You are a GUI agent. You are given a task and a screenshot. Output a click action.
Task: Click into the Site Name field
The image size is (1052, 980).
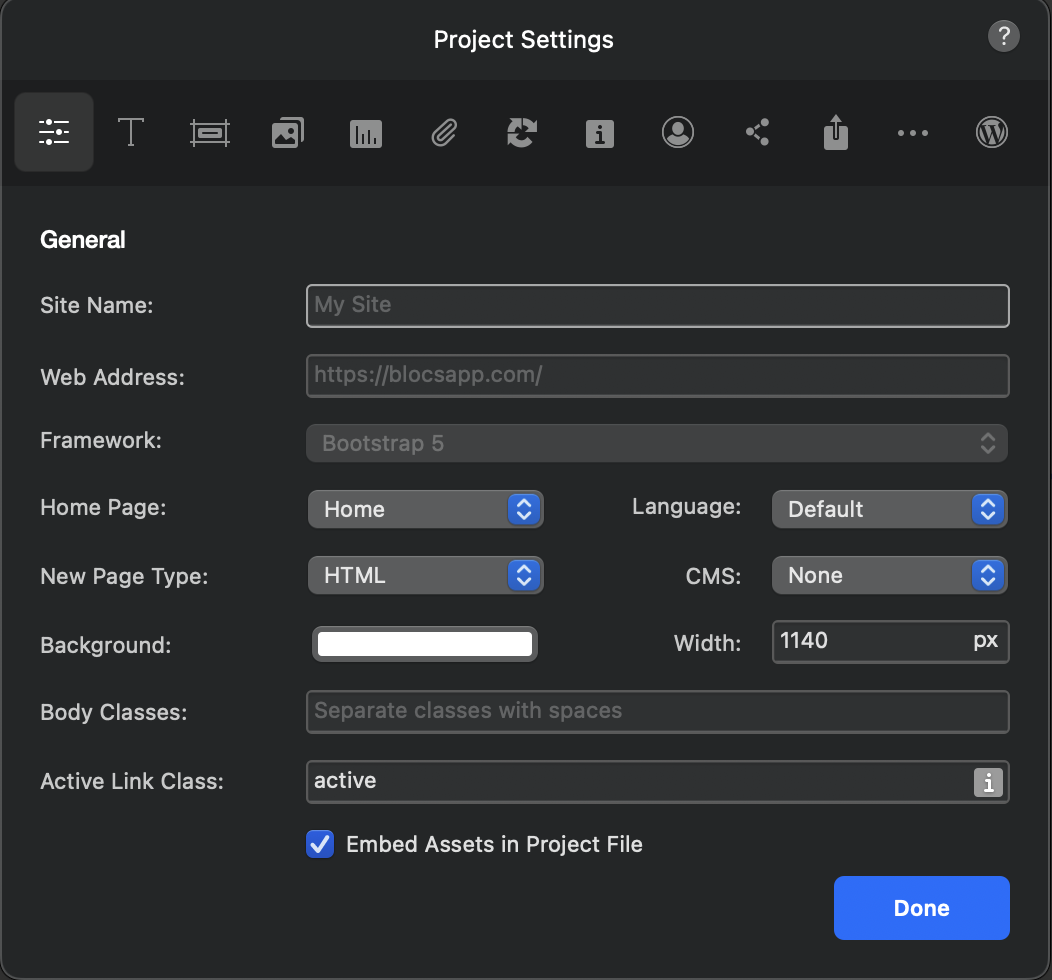[657, 305]
